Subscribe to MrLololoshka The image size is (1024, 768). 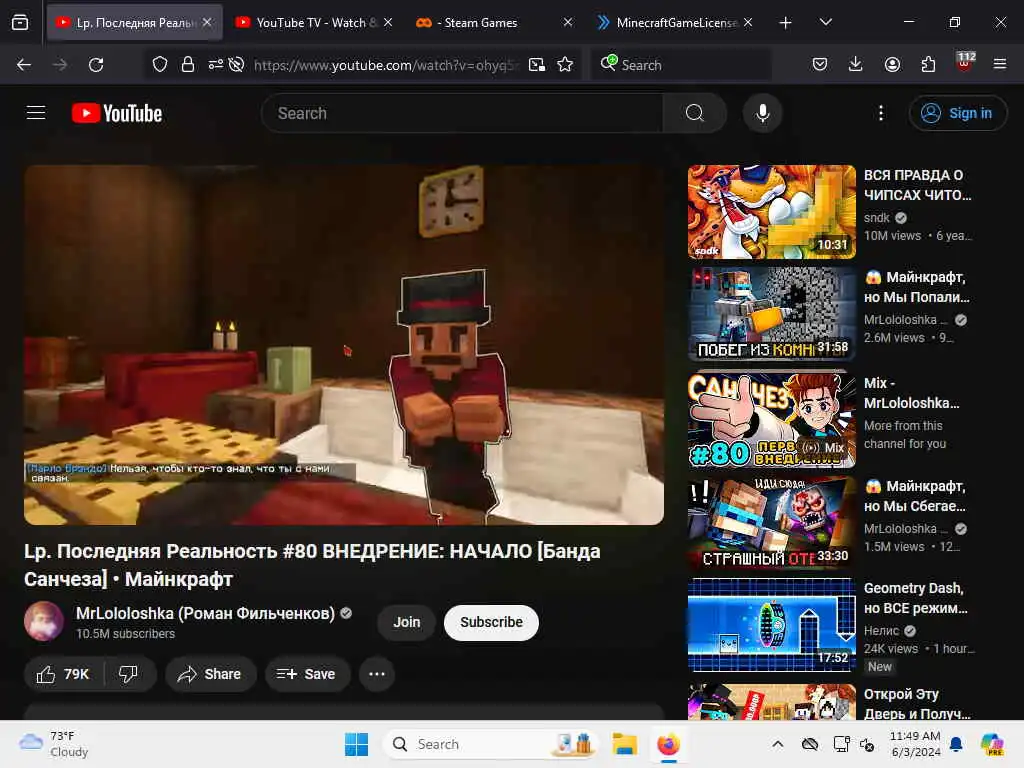[491, 622]
